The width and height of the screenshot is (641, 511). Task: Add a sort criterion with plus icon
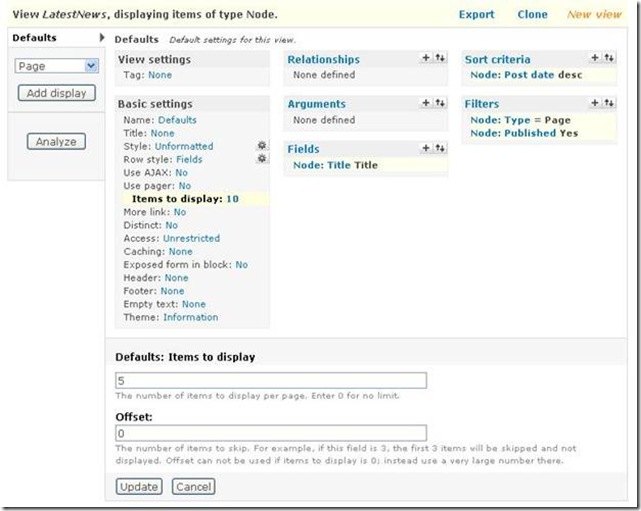click(x=595, y=59)
